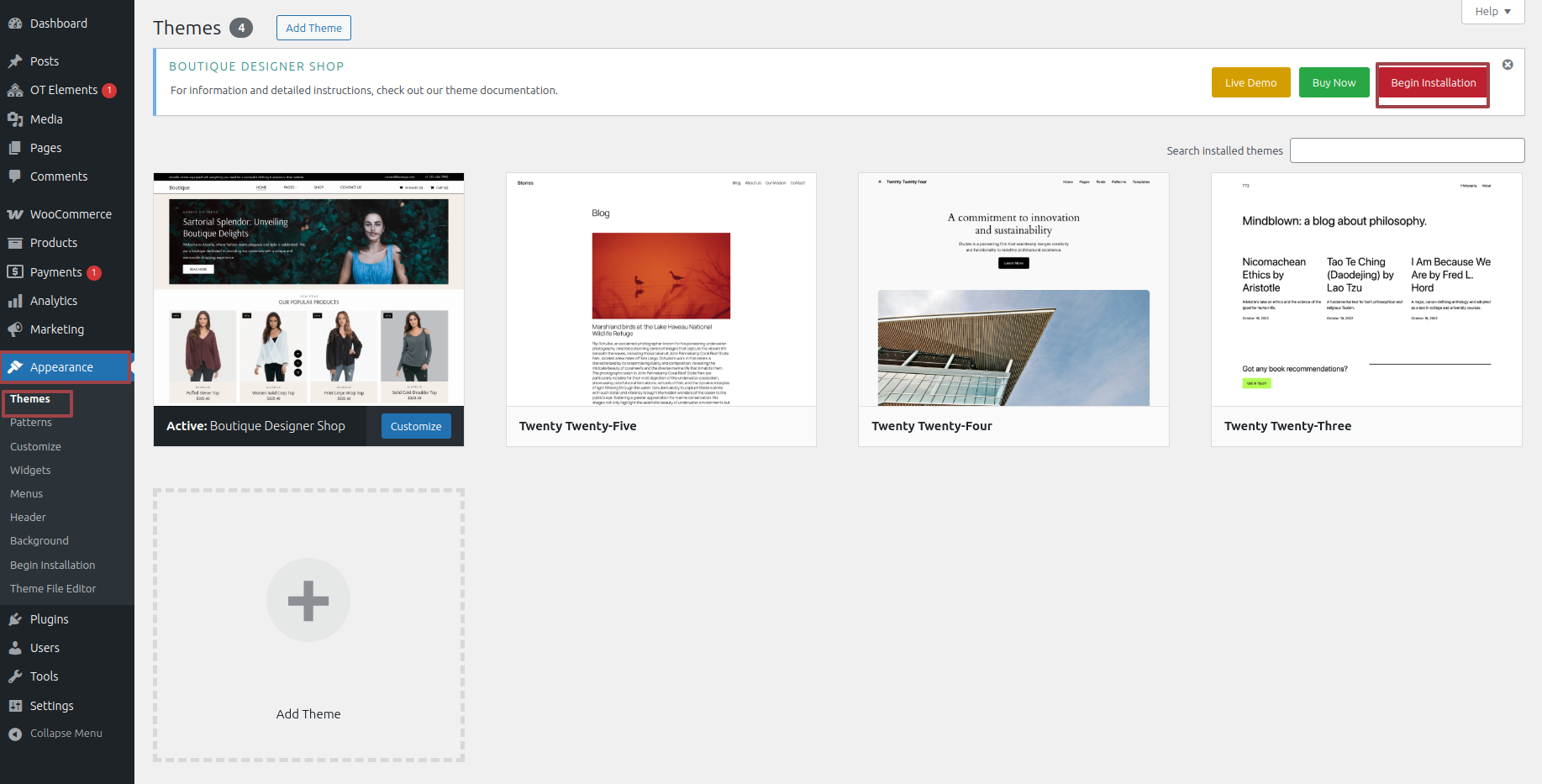Dismiss the Boutique Designer Shop notice

pos(1508,65)
